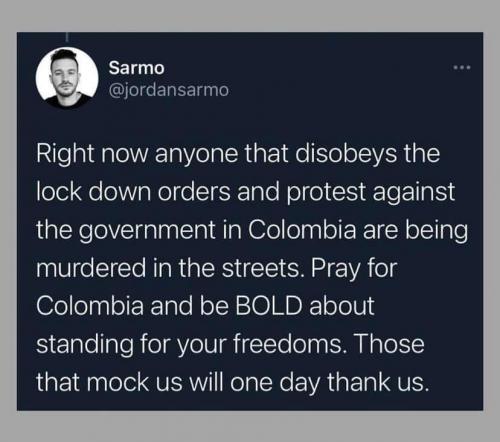
Task: Click the word BOLD in the tweet
Action: (269, 306)
